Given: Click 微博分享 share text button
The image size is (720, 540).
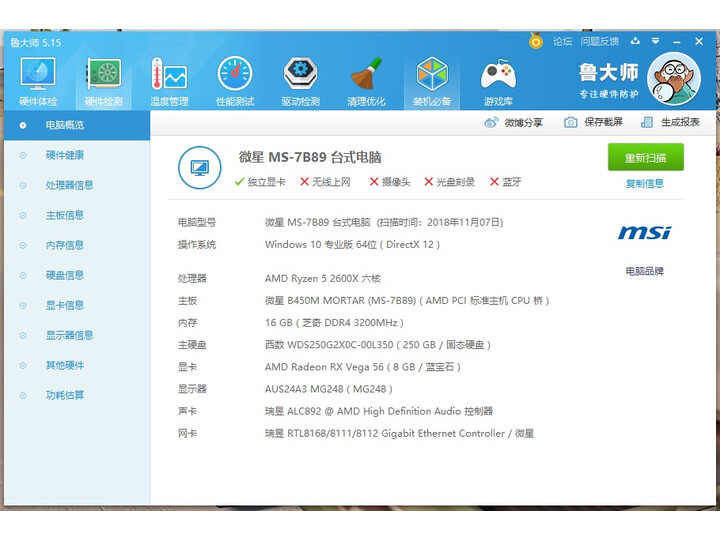Looking at the screenshot, I should coord(523,123).
